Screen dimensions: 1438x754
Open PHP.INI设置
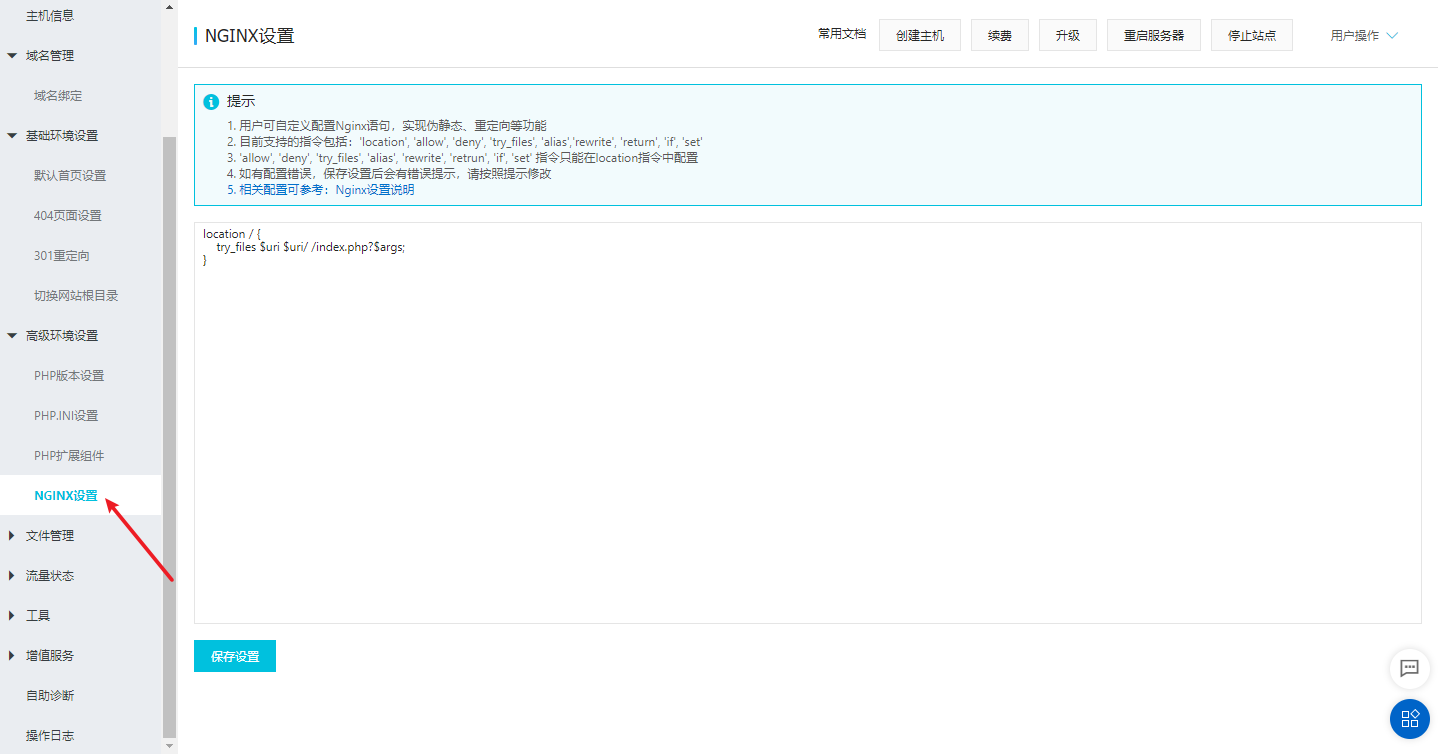(x=66, y=416)
